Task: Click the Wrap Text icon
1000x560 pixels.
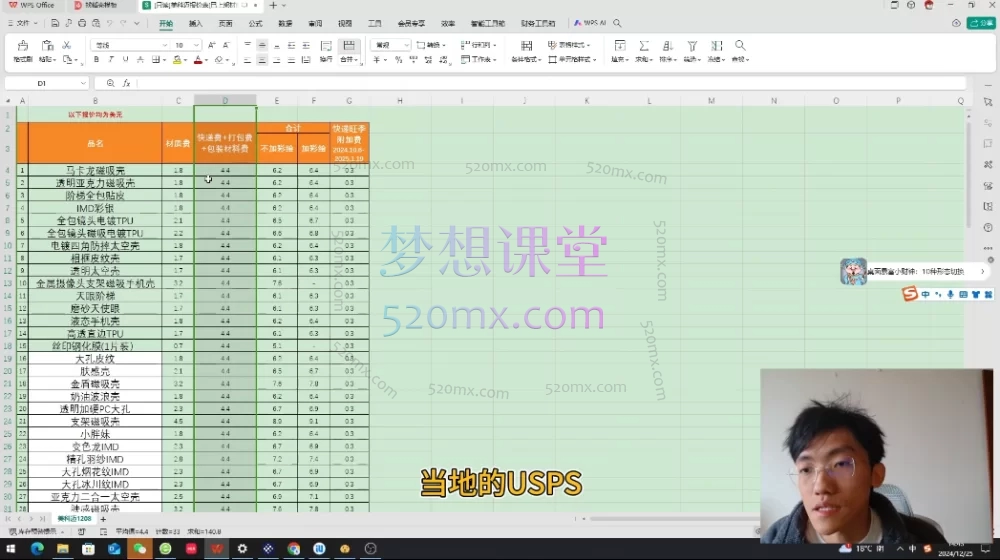Action: pos(326,46)
